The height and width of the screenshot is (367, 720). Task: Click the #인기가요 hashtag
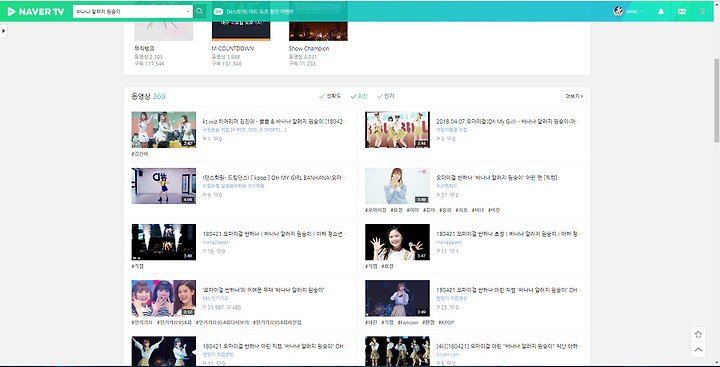pos(142,322)
